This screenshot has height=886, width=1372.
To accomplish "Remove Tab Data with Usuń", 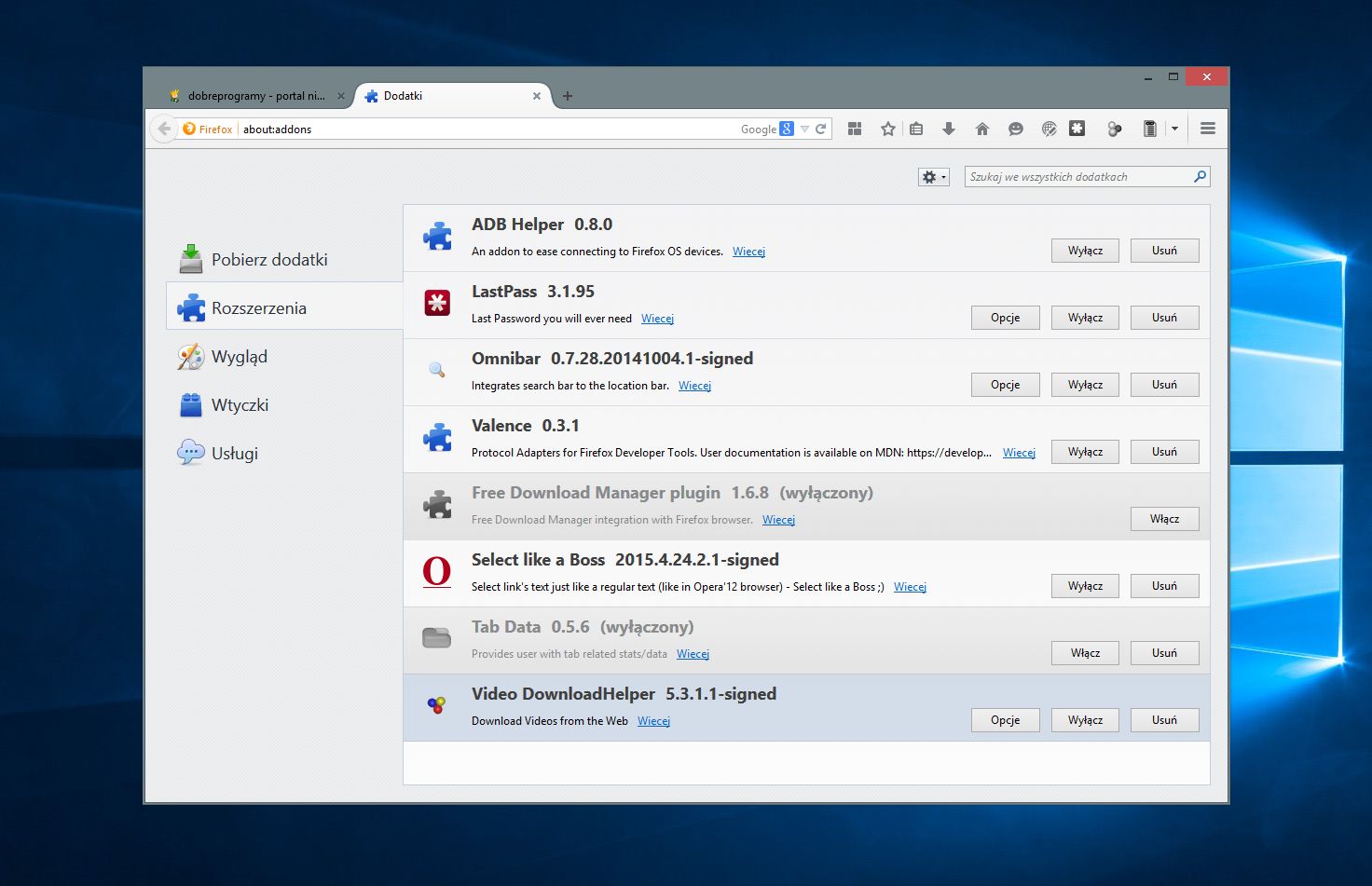I will (1164, 653).
